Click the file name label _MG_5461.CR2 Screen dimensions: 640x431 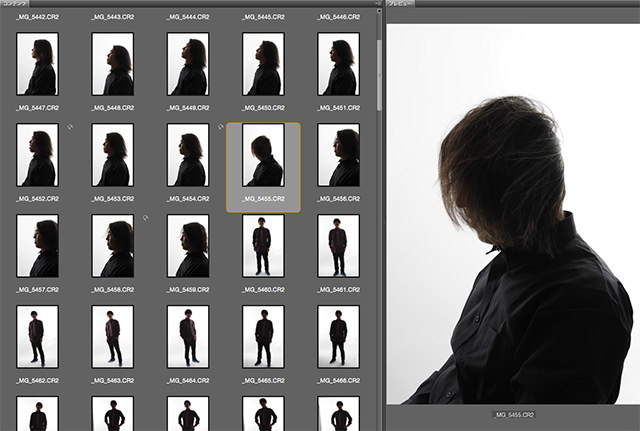pos(338,290)
